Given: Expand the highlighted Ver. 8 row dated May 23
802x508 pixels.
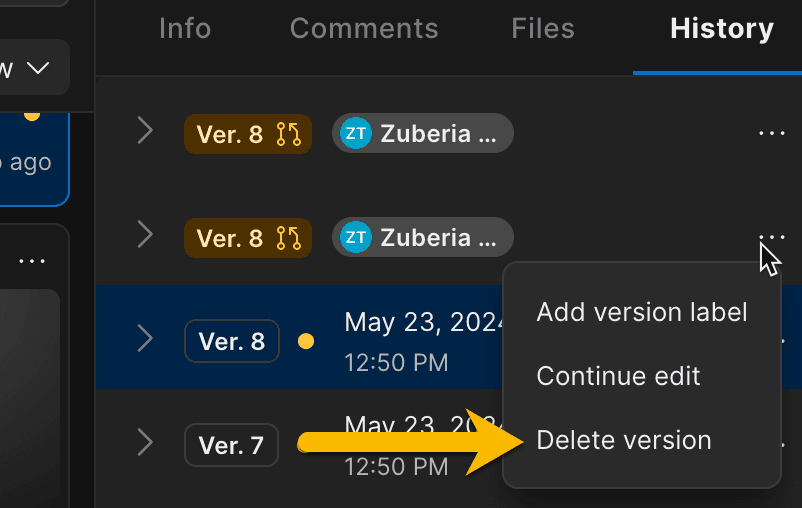Looking at the screenshot, I should pyautogui.click(x=145, y=339).
